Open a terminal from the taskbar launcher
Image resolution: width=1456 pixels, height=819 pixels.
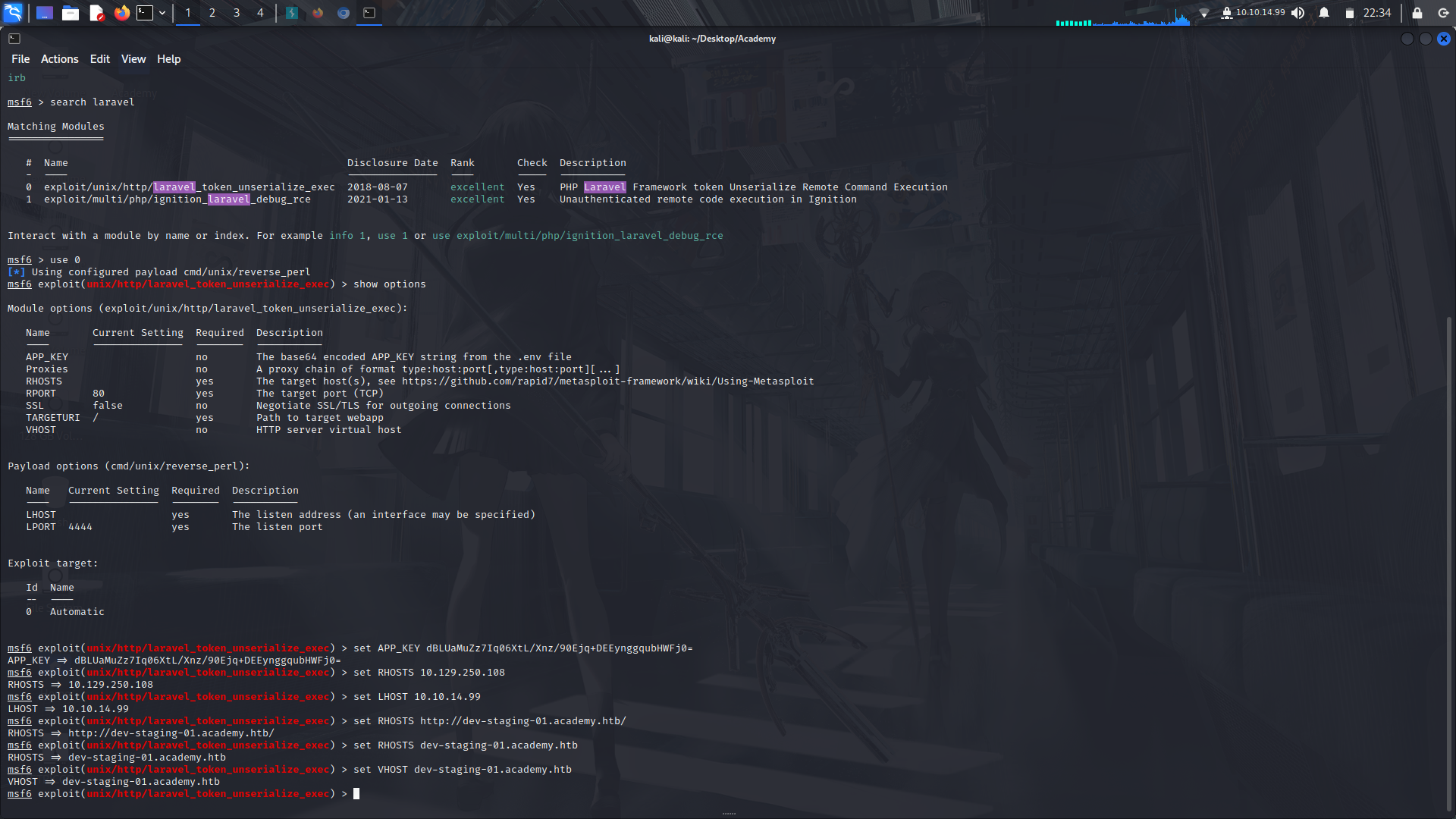[x=144, y=12]
